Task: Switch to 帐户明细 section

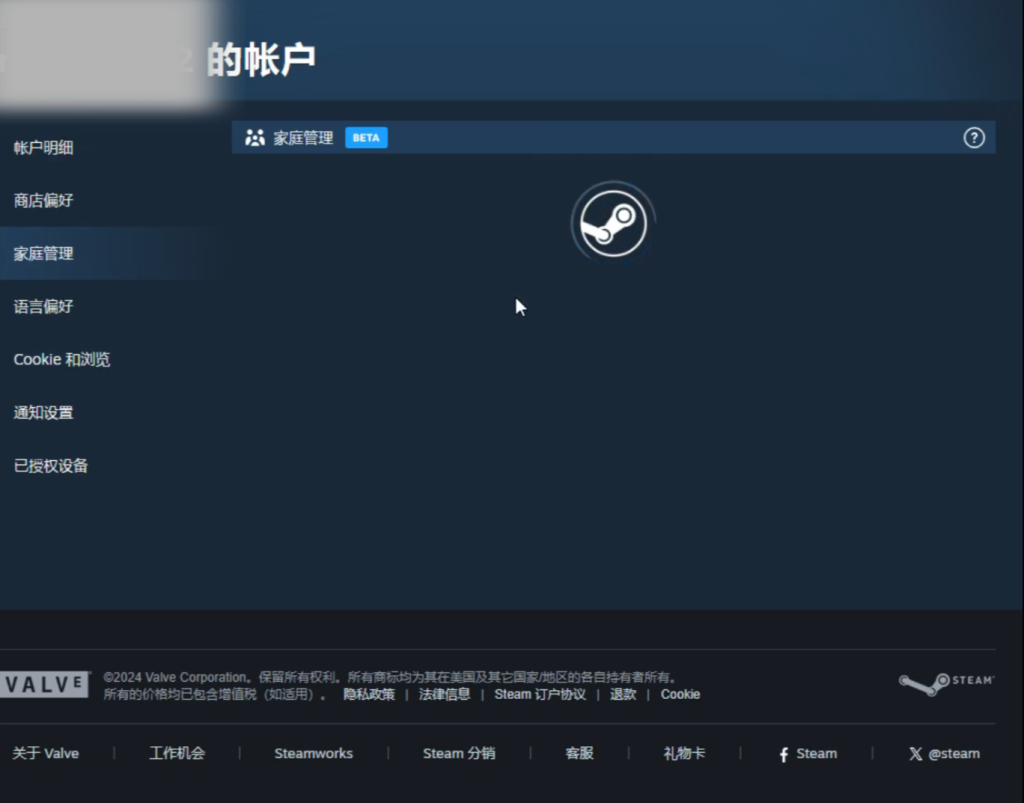Action: [43, 147]
